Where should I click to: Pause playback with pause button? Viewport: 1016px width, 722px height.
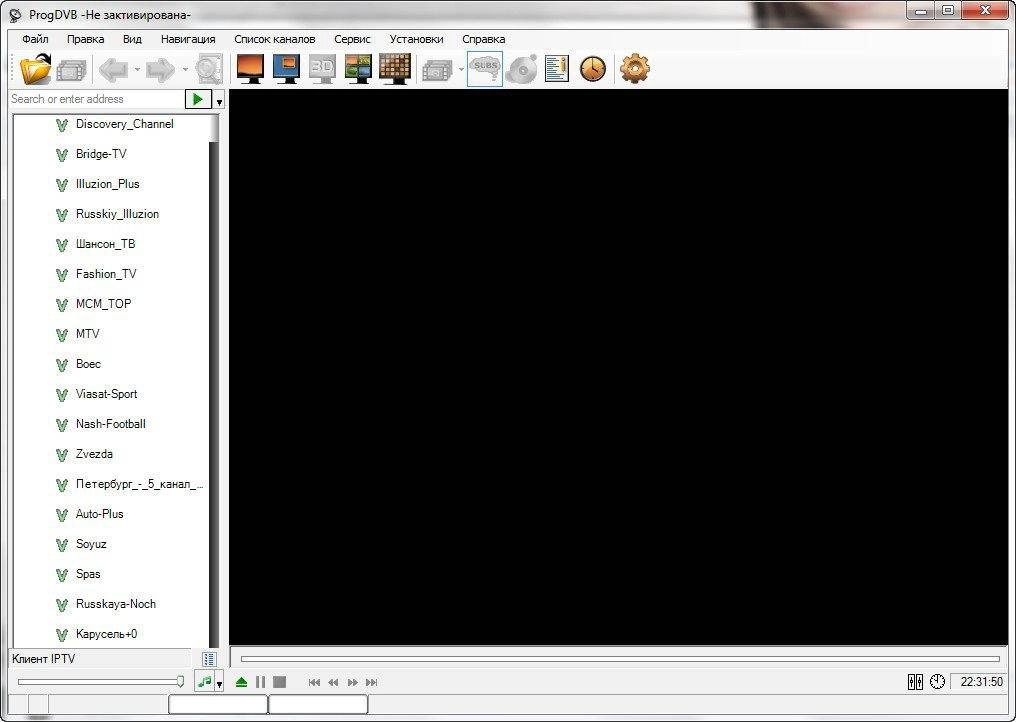[x=260, y=682]
